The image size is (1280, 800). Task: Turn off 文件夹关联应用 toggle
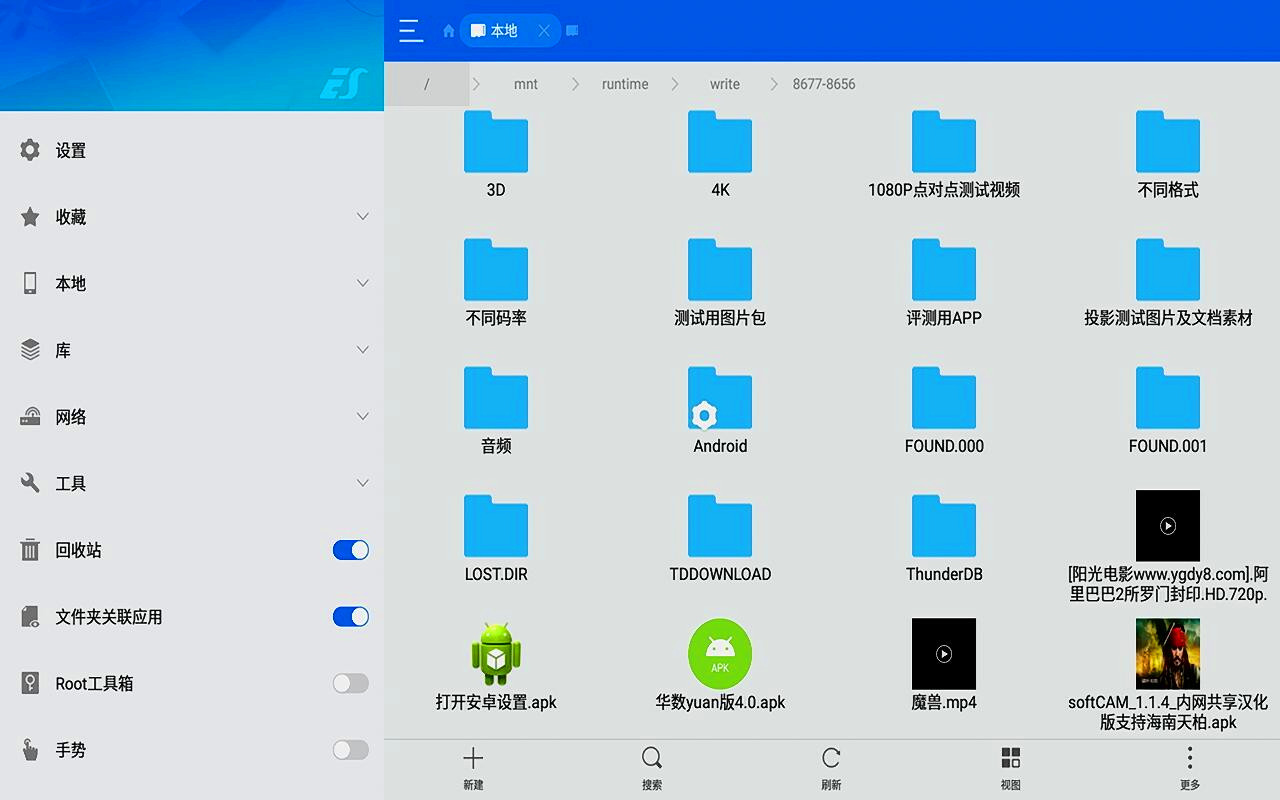350,617
